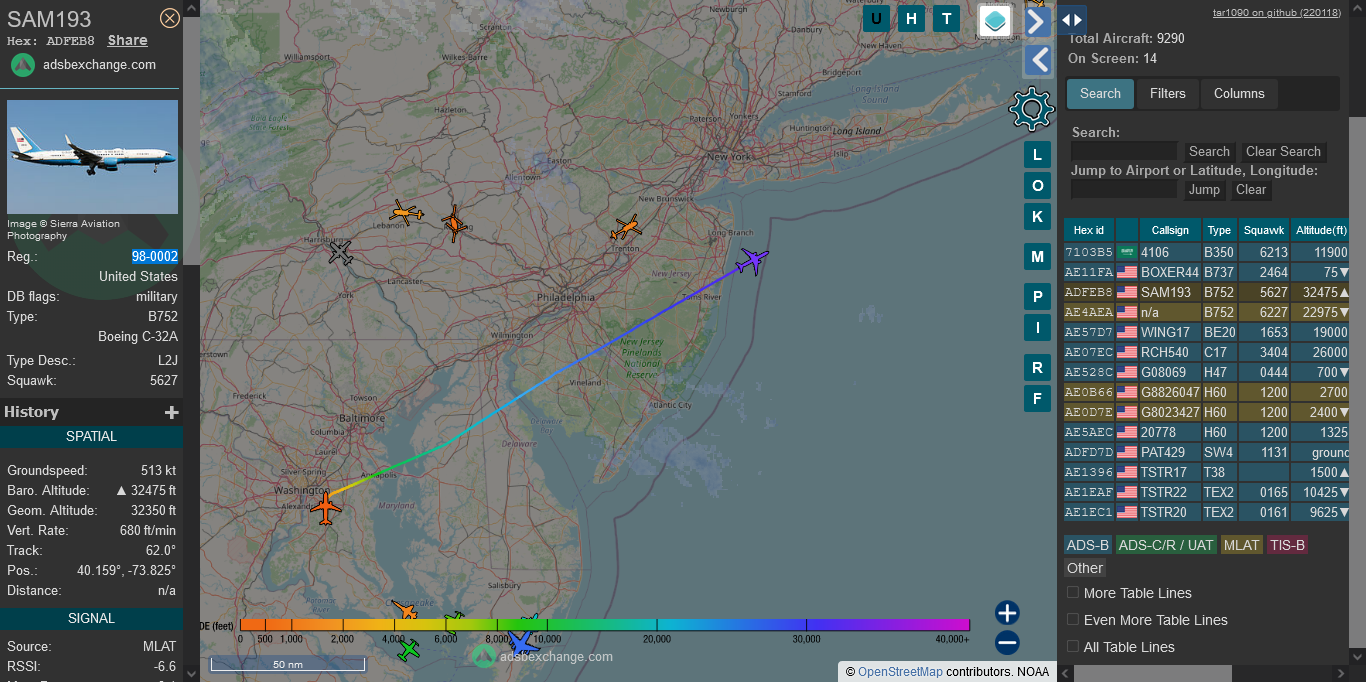Expand the History section with plus
This screenshot has height=682, width=1366.
click(x=172, y=412)
